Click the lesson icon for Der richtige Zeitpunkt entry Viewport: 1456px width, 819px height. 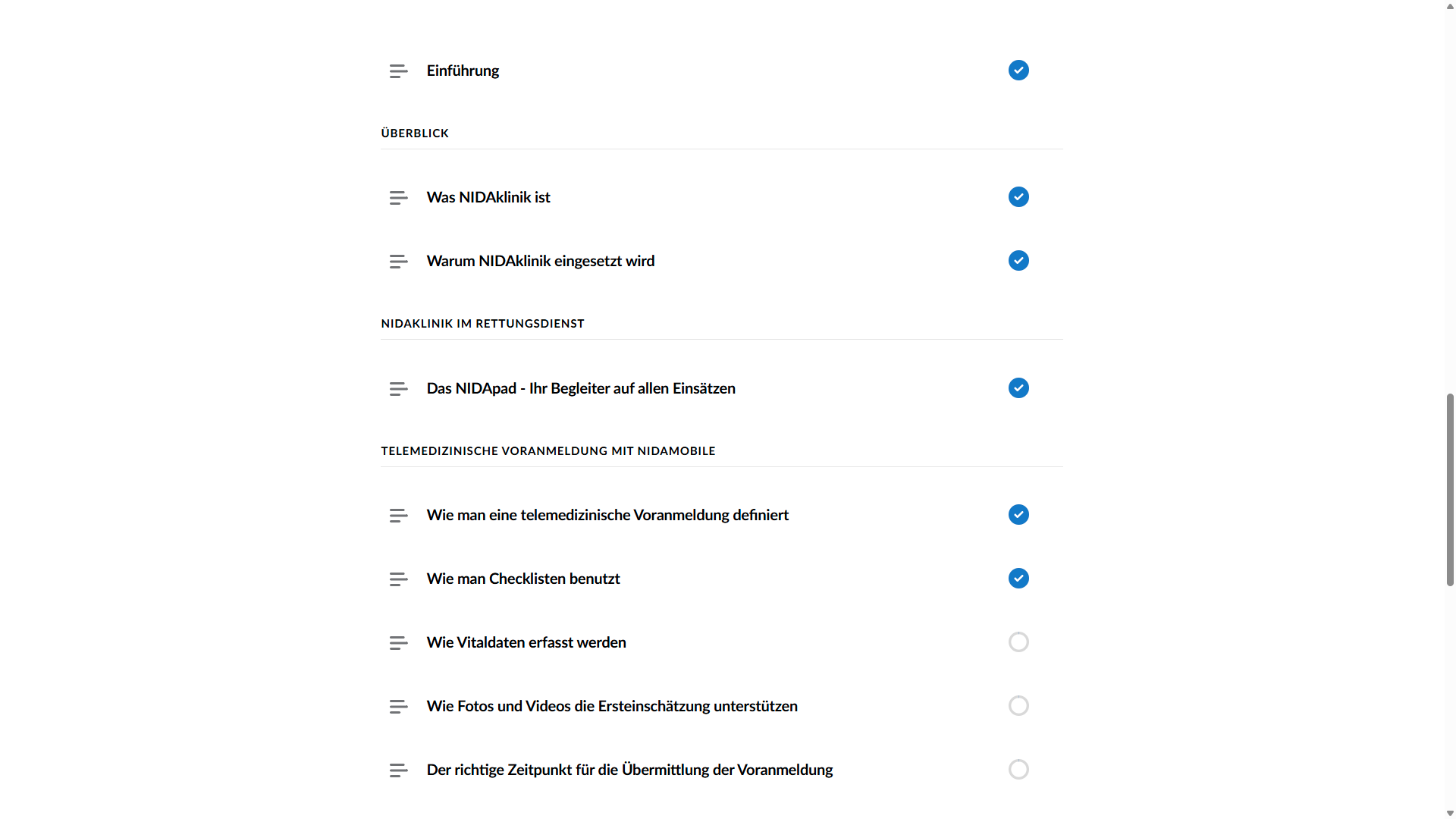coord(399,770)
